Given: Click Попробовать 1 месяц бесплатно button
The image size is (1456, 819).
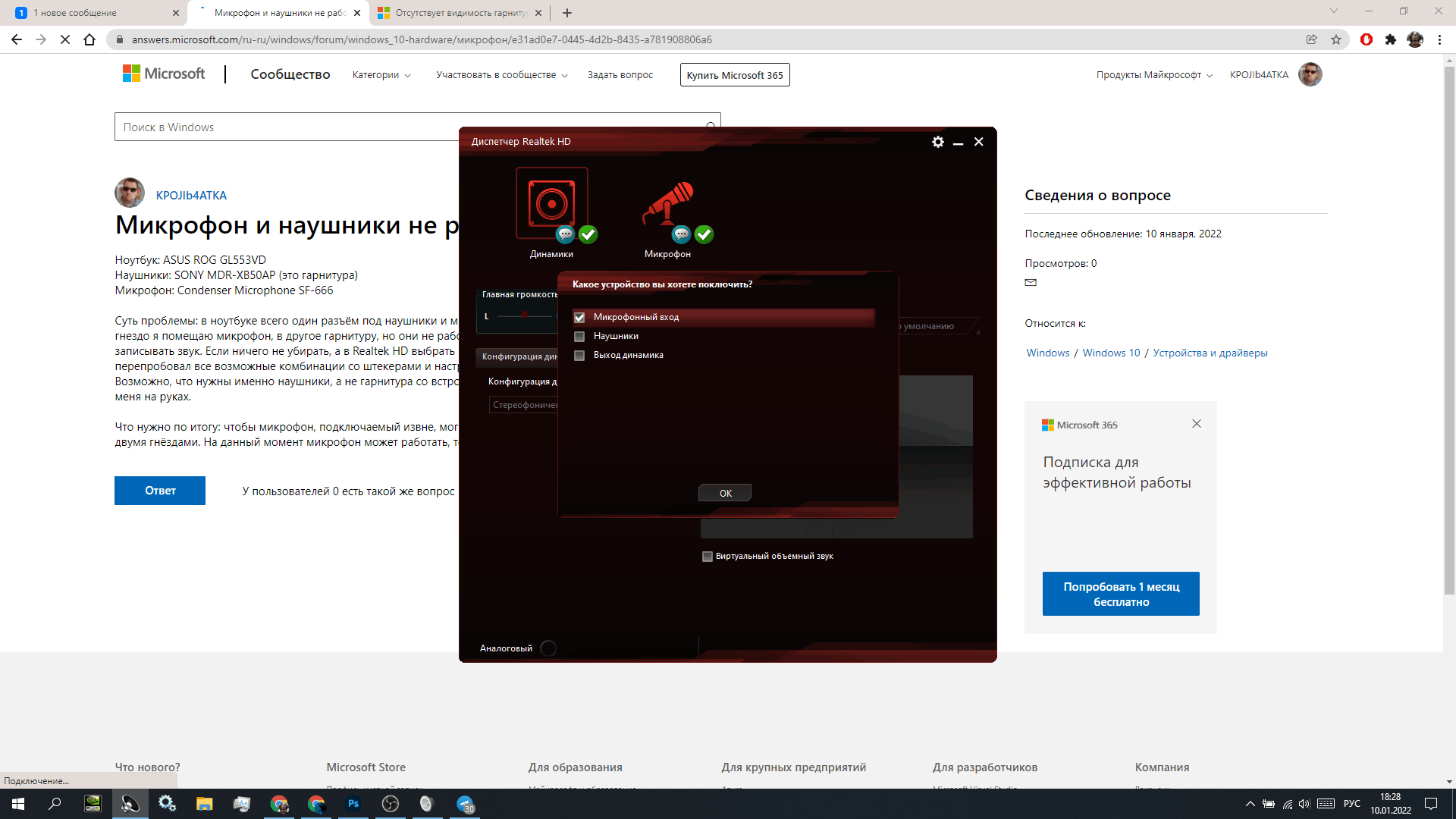Looking at the screenshot, I should [x=1121, y=594].
